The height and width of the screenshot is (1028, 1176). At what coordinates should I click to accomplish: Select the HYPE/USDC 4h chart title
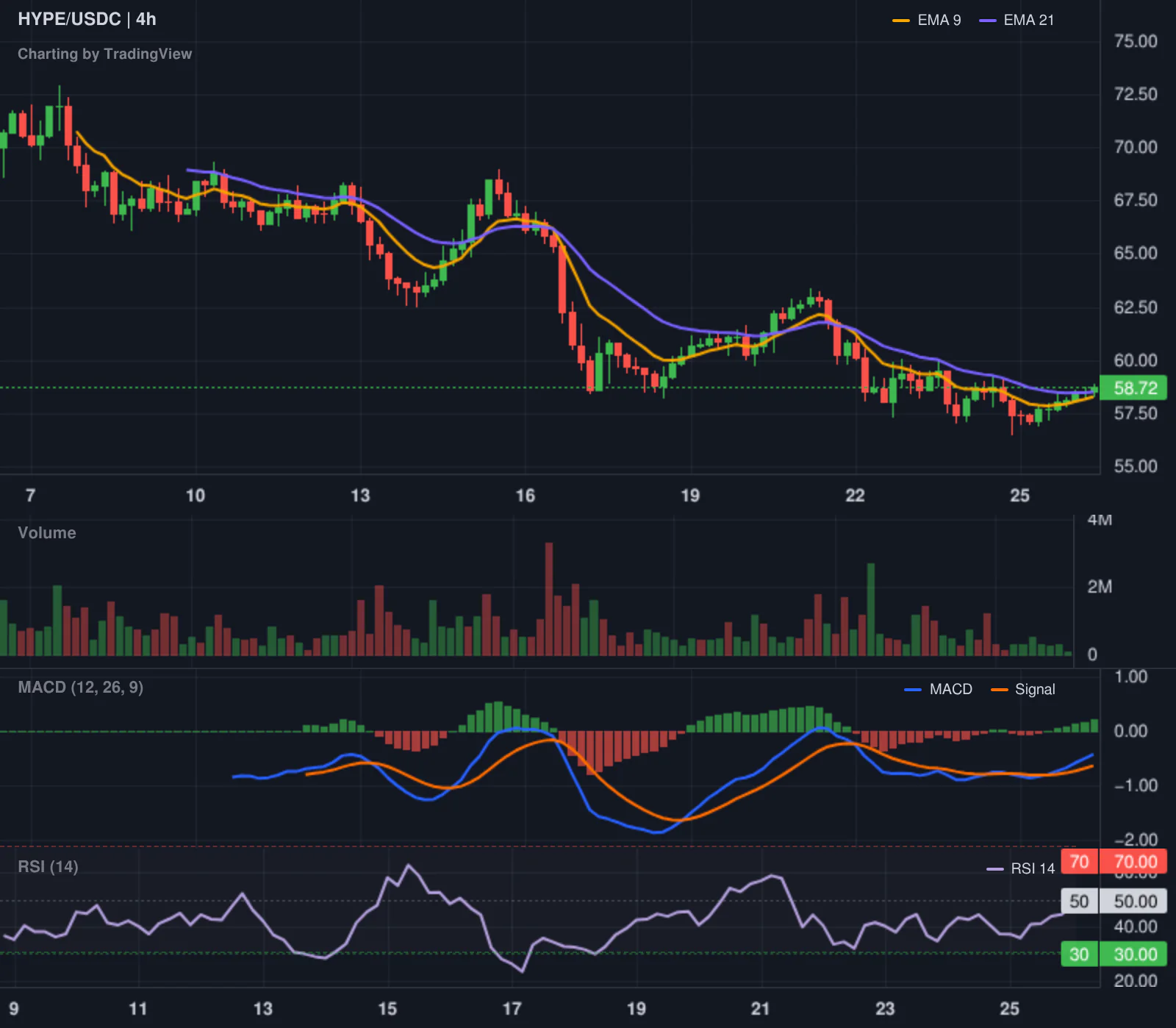tap(87, 19)
